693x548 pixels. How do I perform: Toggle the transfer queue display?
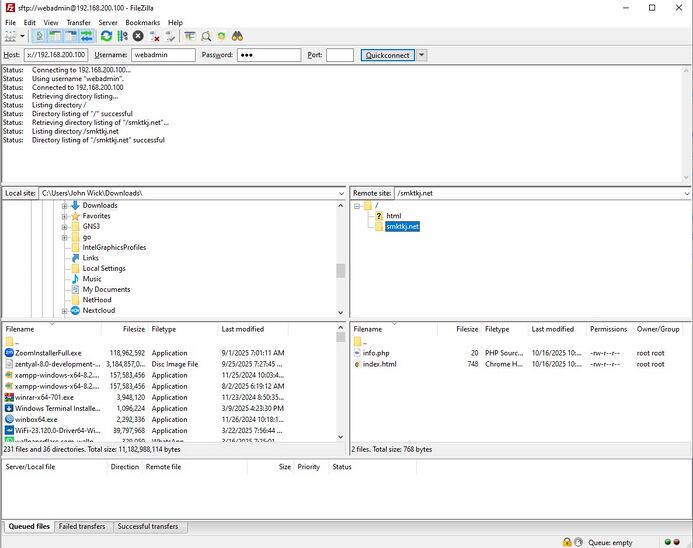point(88,36)
